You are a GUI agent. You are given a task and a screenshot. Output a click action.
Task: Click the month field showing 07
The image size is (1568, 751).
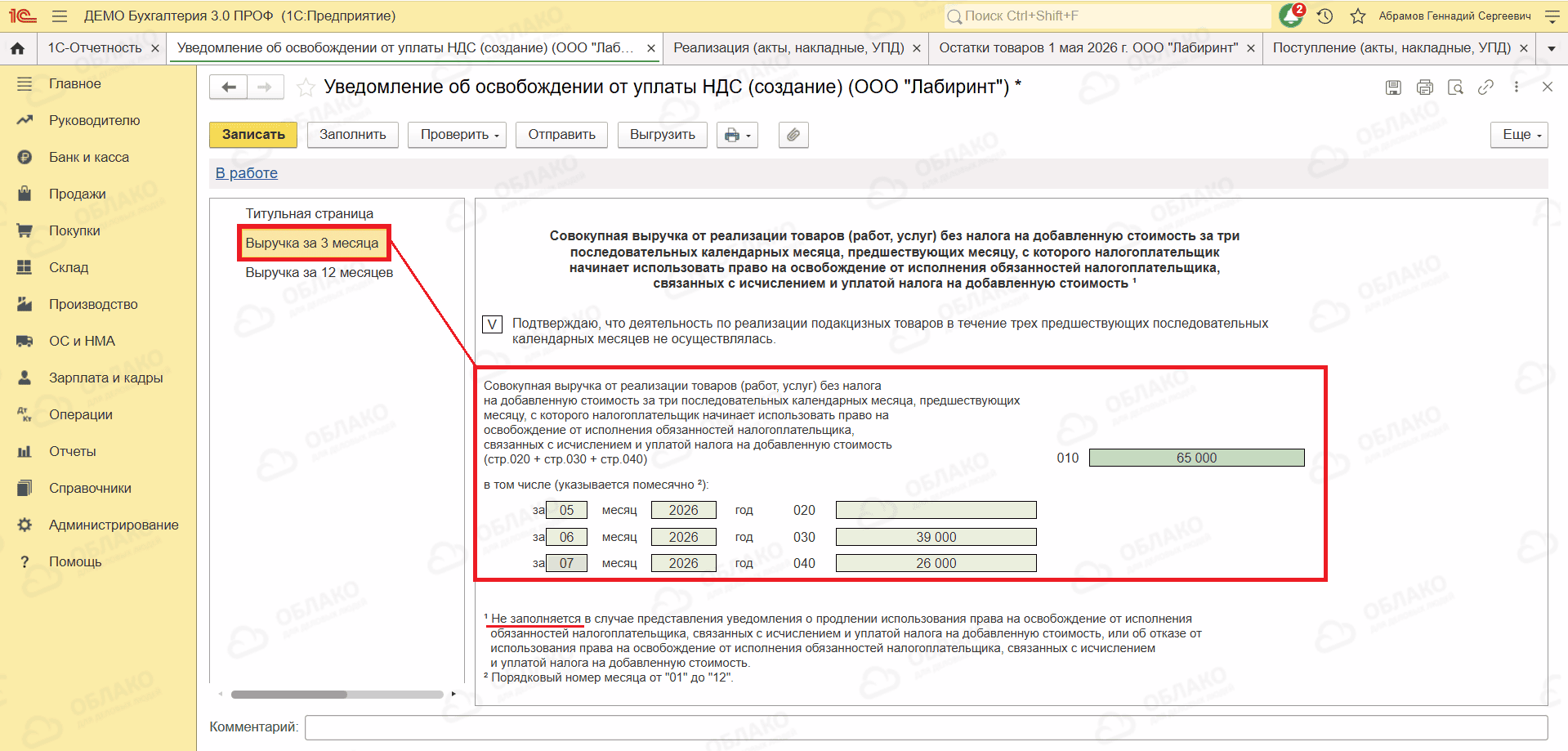(x=566, y=564)
